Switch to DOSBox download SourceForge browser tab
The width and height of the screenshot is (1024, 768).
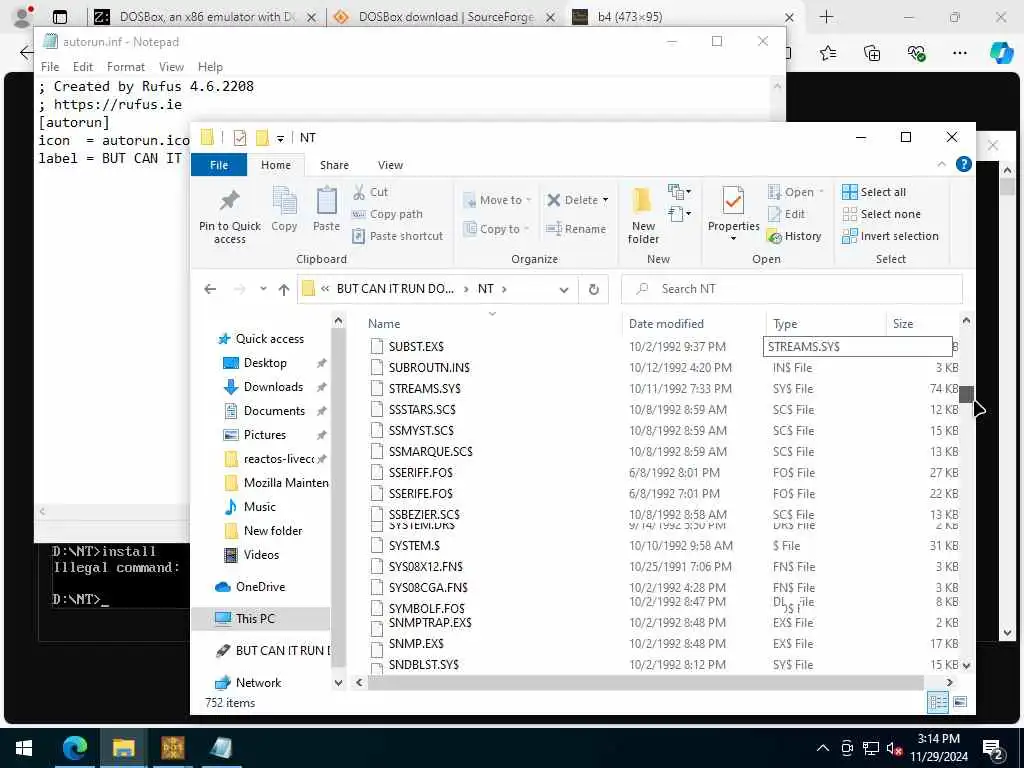(446, 17)
